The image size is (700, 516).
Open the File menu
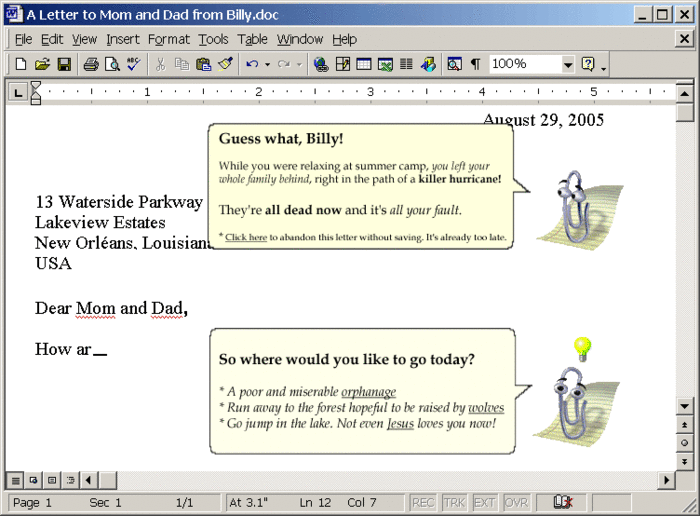(x=23, y=39)
